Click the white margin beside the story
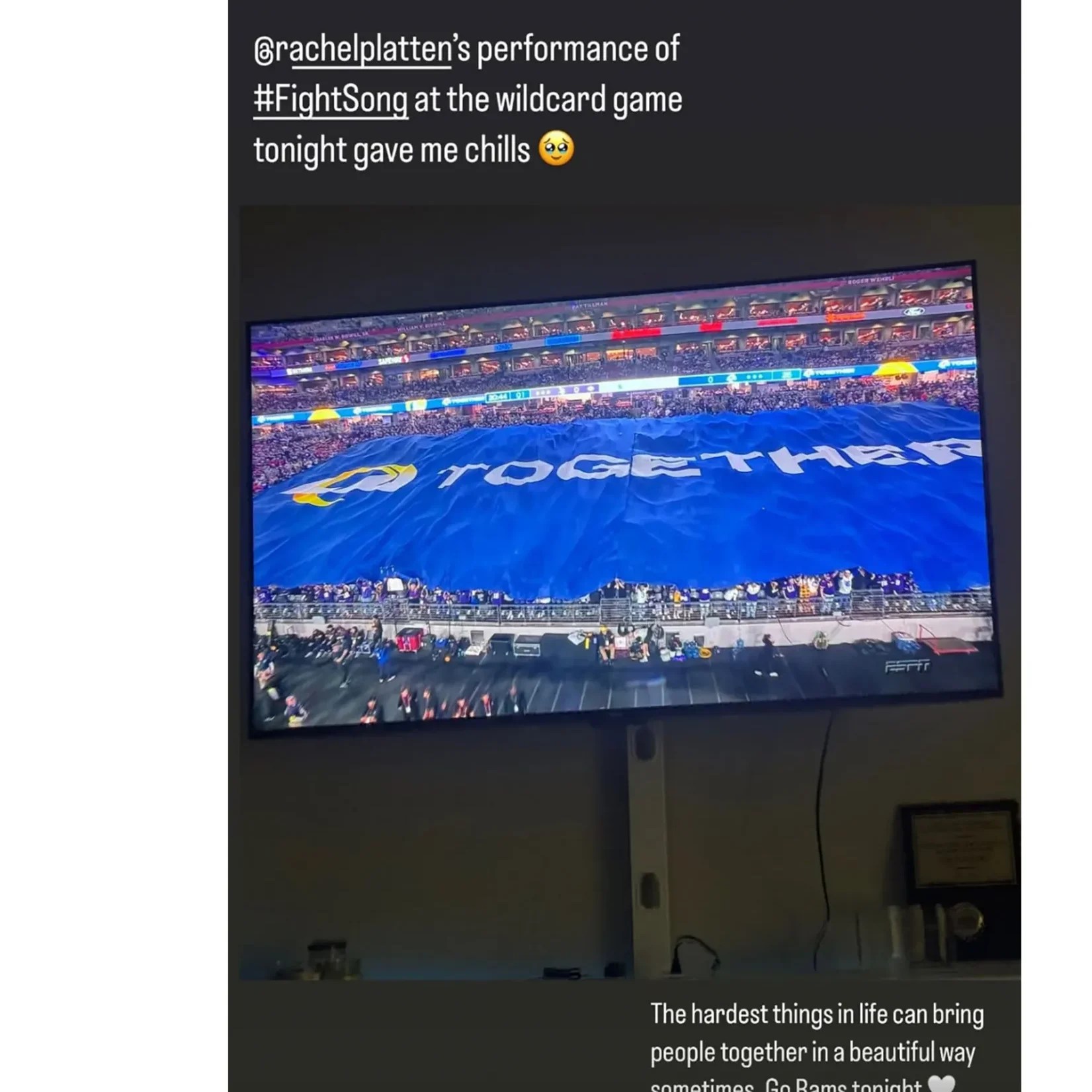This screenshot has height=1092, width=1092. tap(114, 546)
